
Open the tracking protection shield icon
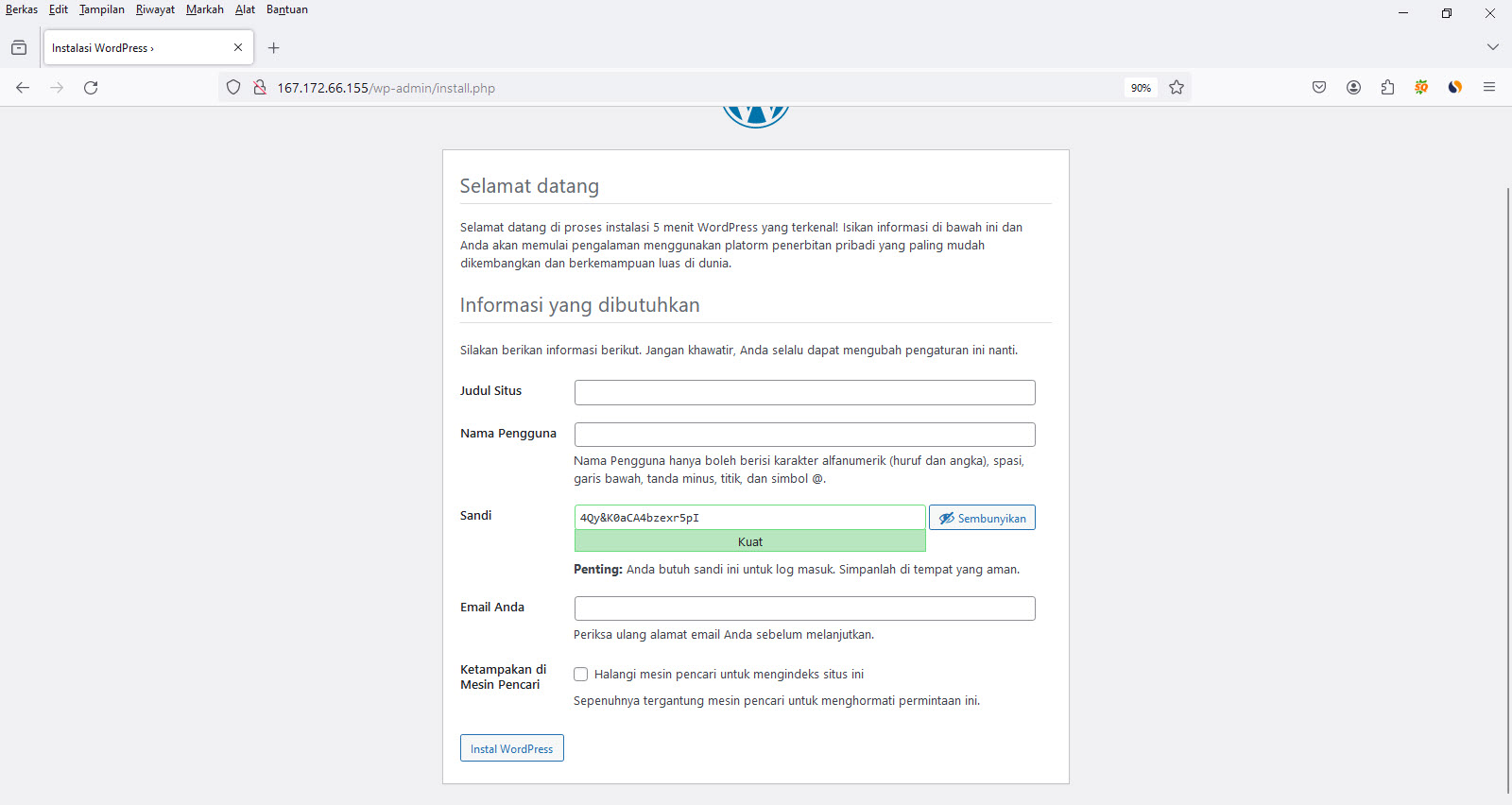tap(233, 88)
